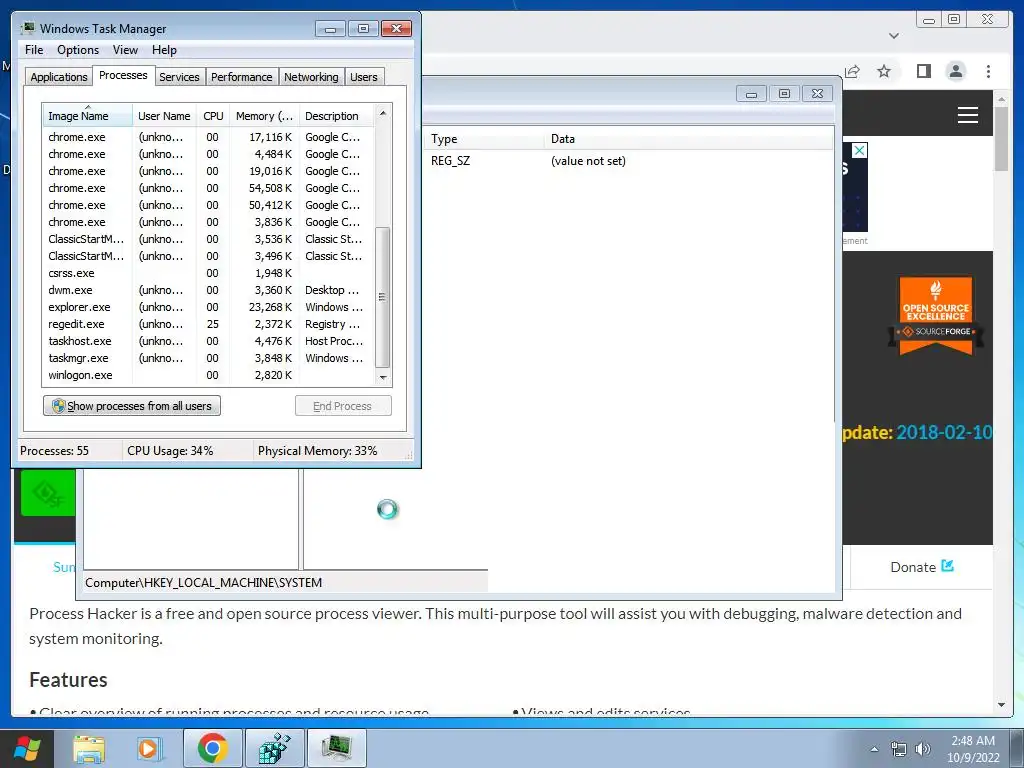The image size is (1024, 768).
Task: Select explorer.exe process row
Action: 208,307
